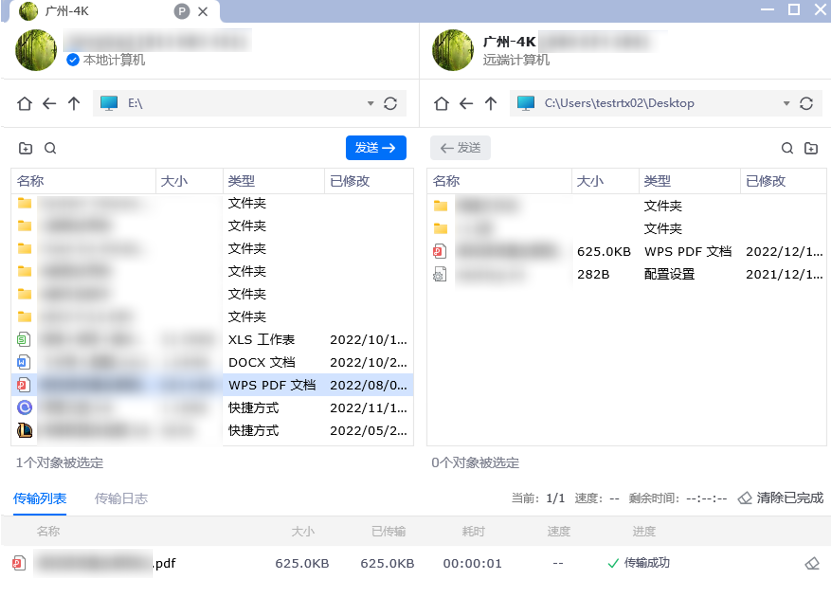The width and height of the screenshot is (833, 597).
Task: Click the search icon on the remote panel
Action: coord(787,147)
